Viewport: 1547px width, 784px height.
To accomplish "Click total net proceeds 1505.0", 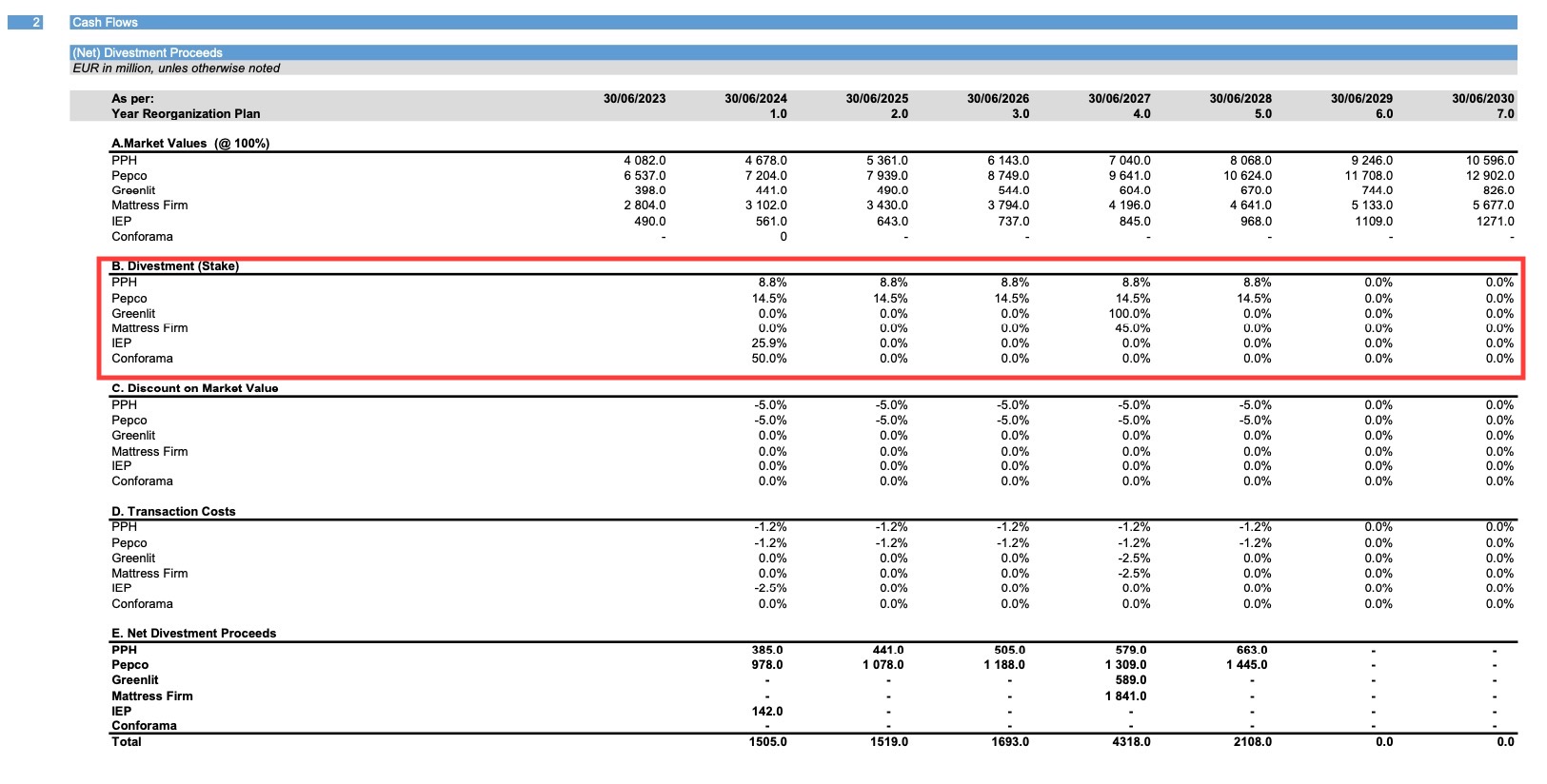I will [x=768, y=742].
